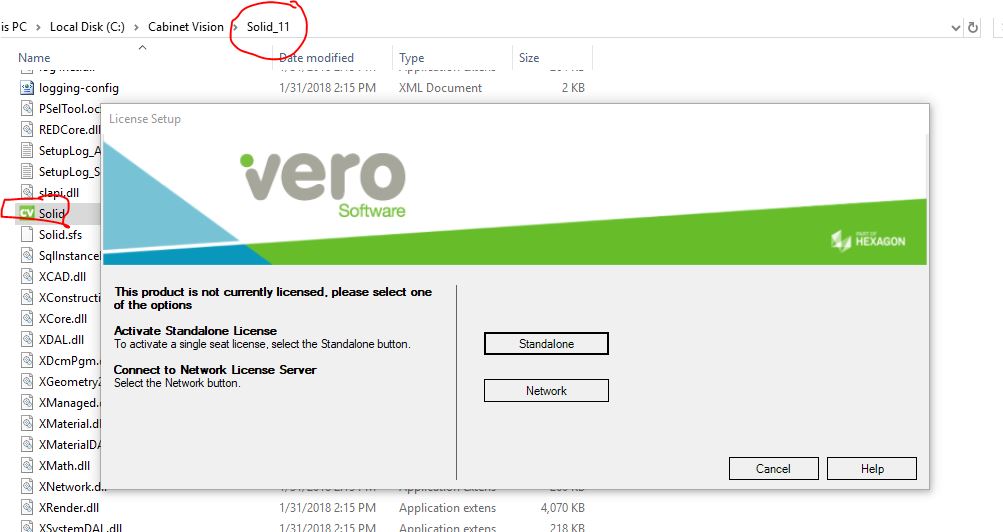Go to Local Disk (C:) in breadcrumb

87,27
